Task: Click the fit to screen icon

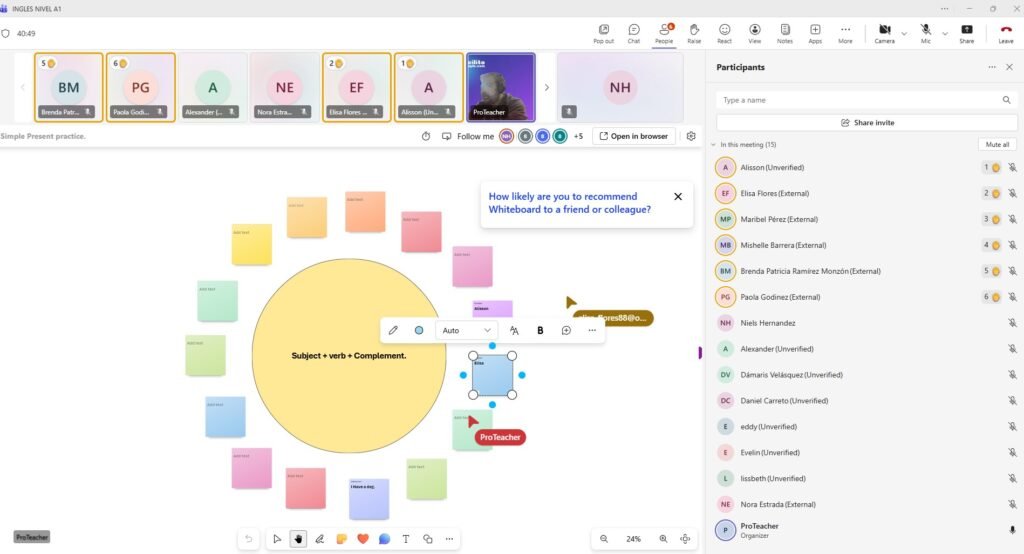Action: [685, 539]
